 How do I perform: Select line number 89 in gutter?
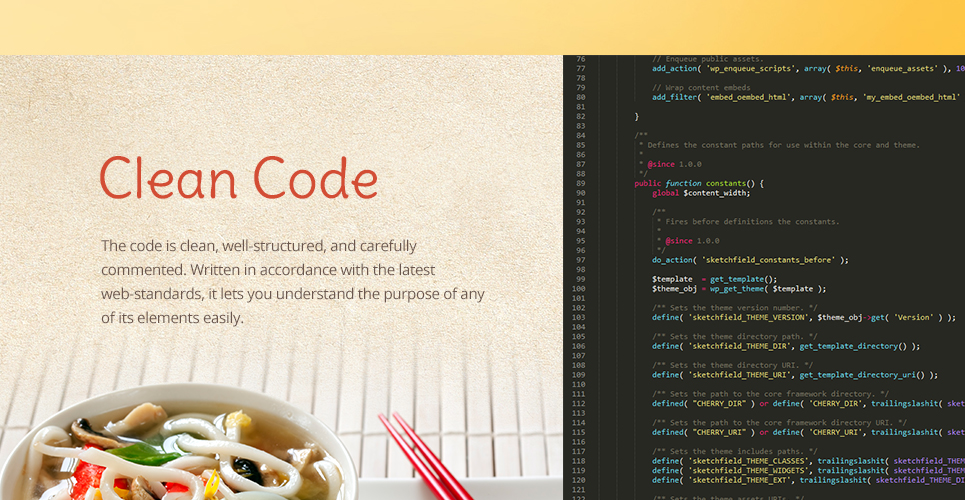pos(580,183)
